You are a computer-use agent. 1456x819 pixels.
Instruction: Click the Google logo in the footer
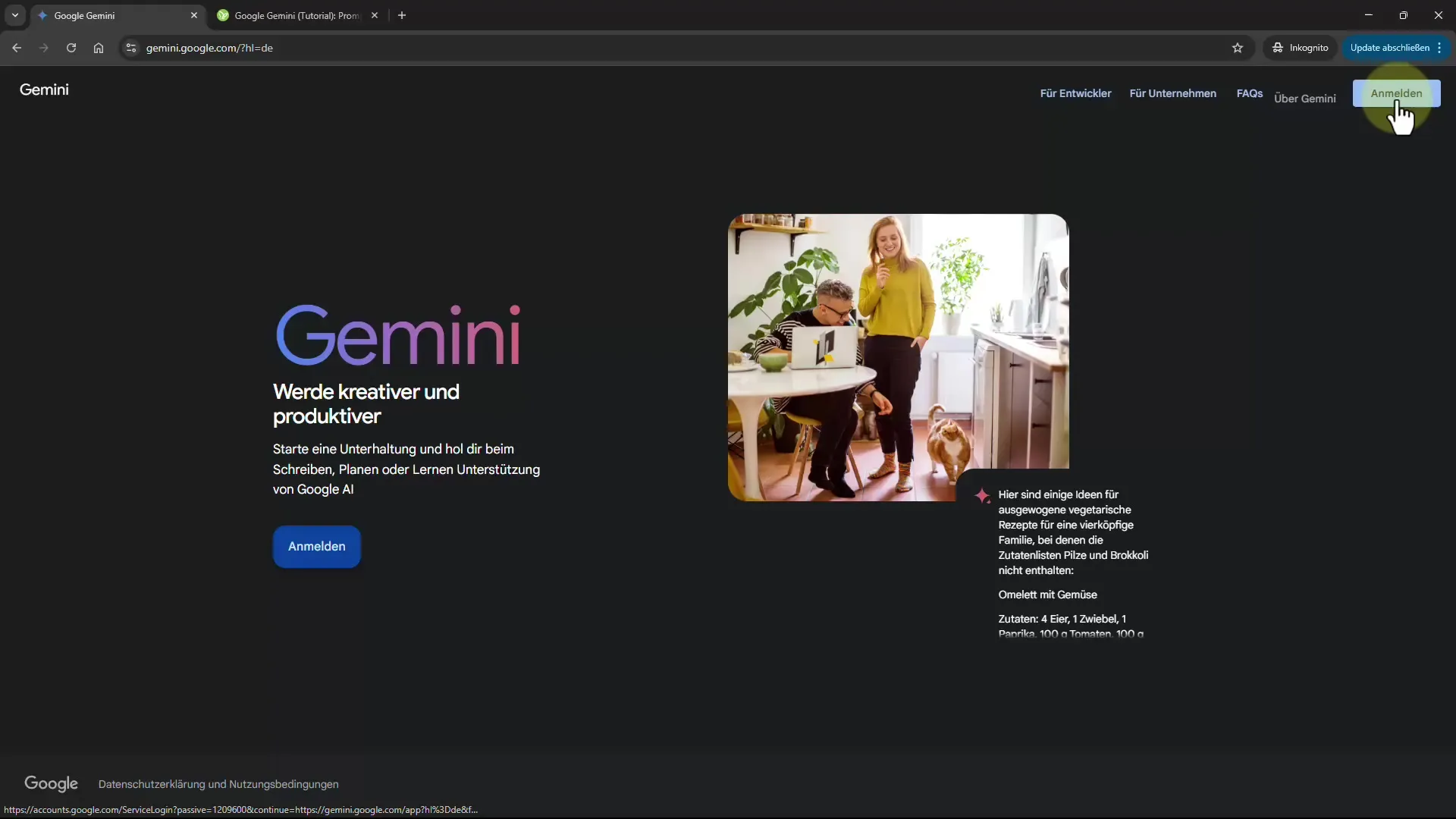tap(51, 784)
